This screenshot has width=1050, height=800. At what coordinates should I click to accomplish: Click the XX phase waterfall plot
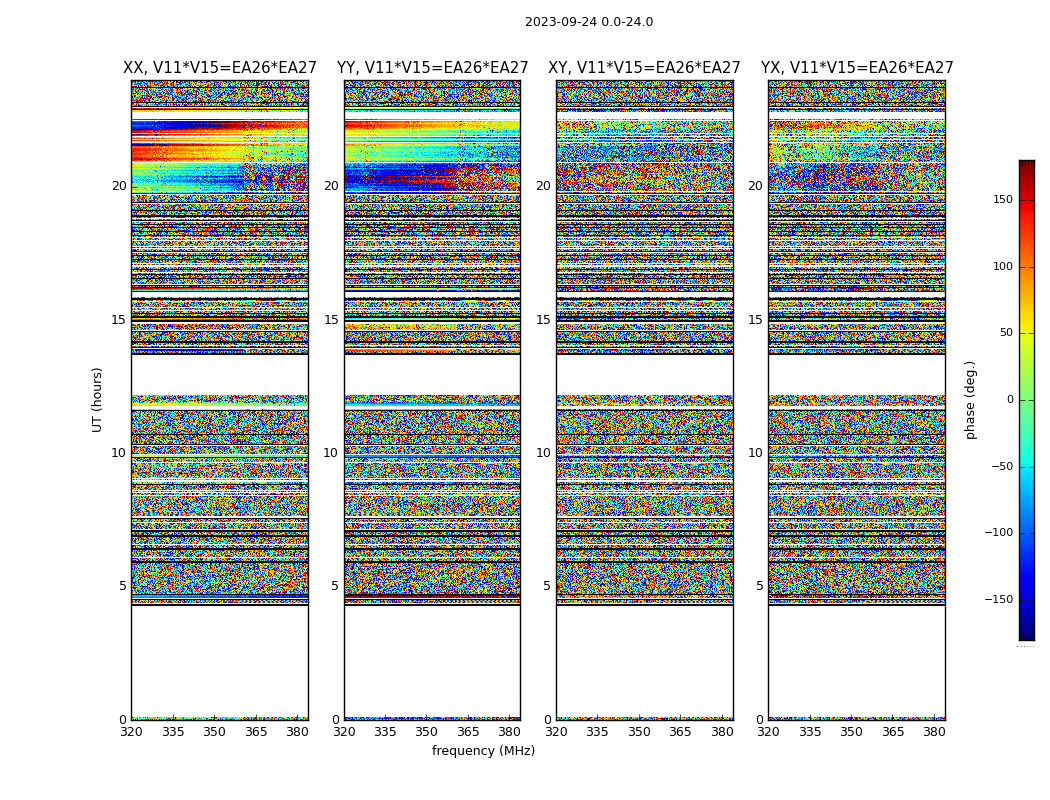(x=220, y=400)
